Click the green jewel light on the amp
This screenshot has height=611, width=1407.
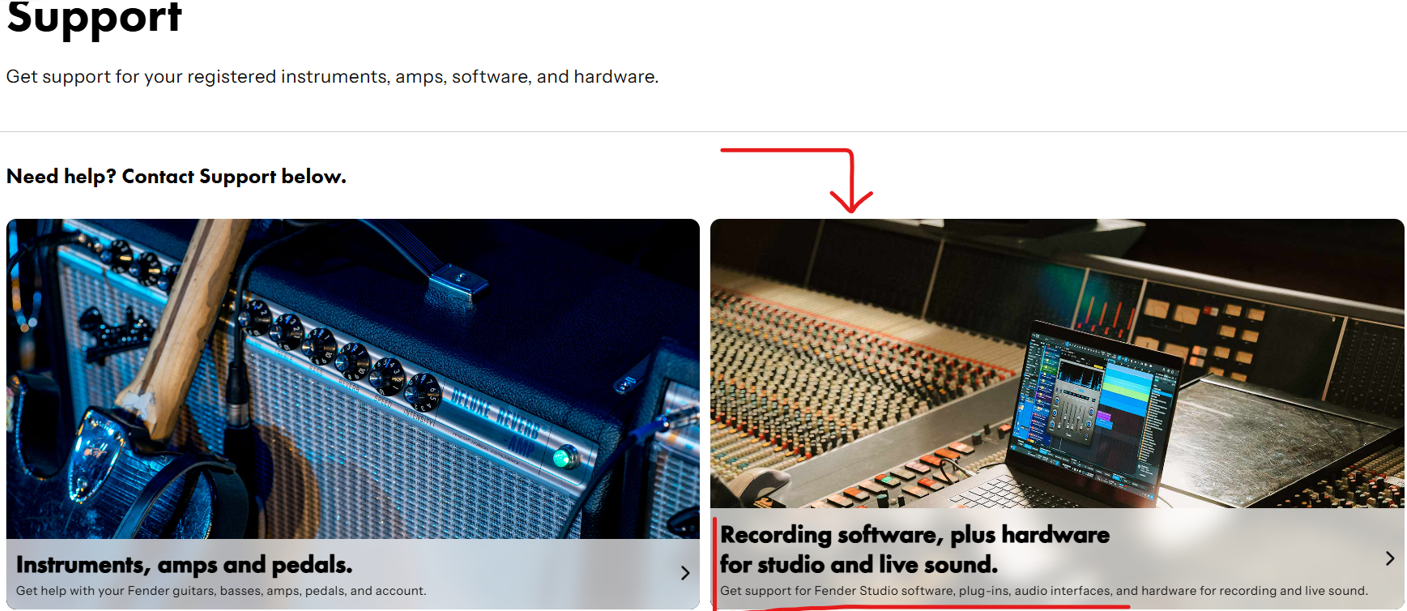563,458
